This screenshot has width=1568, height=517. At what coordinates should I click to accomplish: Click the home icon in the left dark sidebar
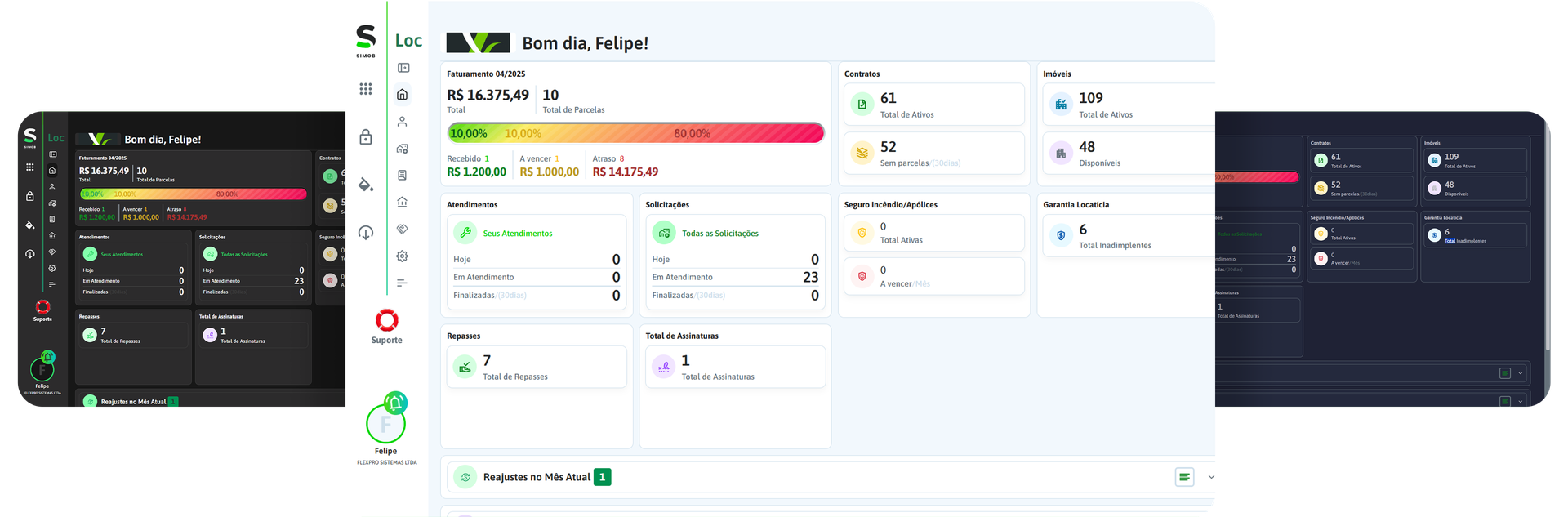(x=52, y=171)
